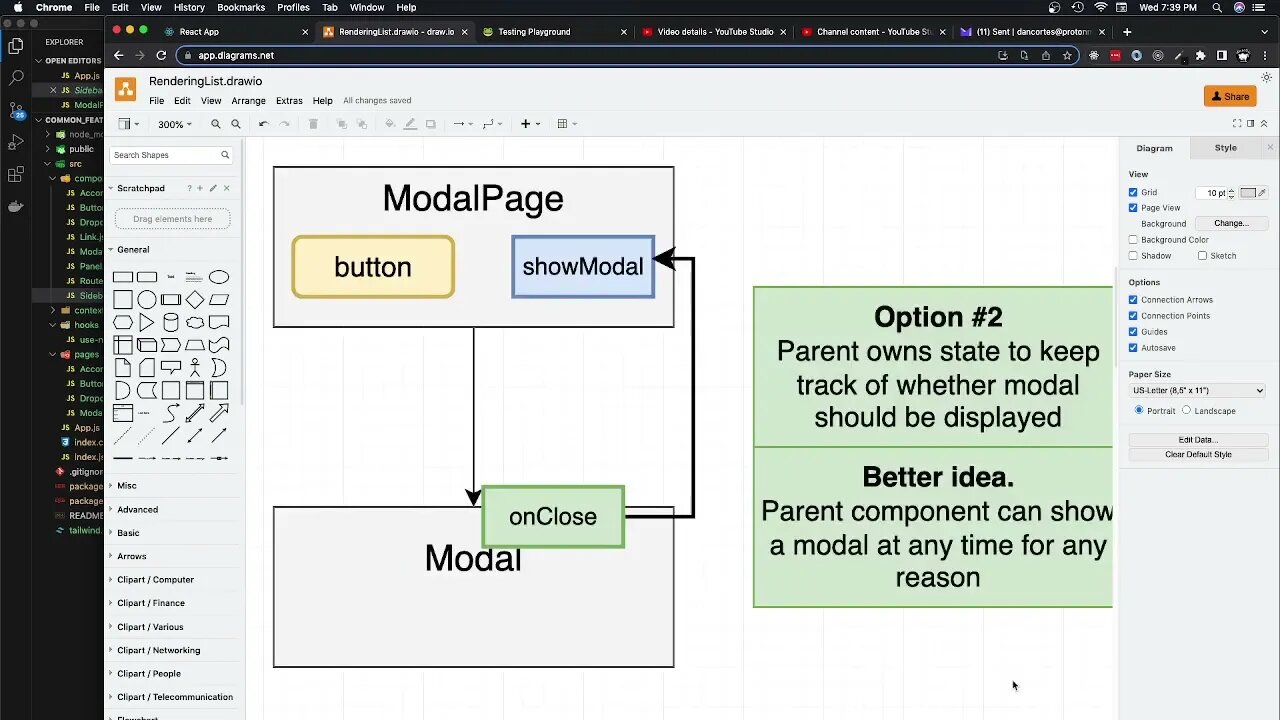Expand the Arrows shapes section
The height and width of the screenshot is (720, 1280).
[x=131, y=556]
